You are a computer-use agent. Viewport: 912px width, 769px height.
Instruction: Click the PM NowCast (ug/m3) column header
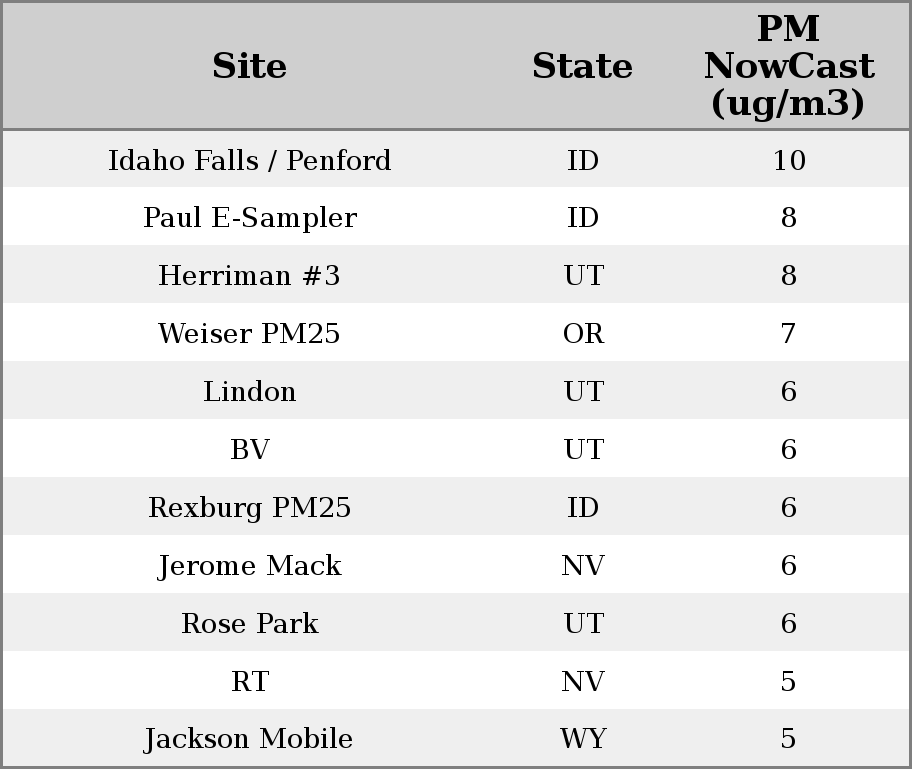coord(788,66)
